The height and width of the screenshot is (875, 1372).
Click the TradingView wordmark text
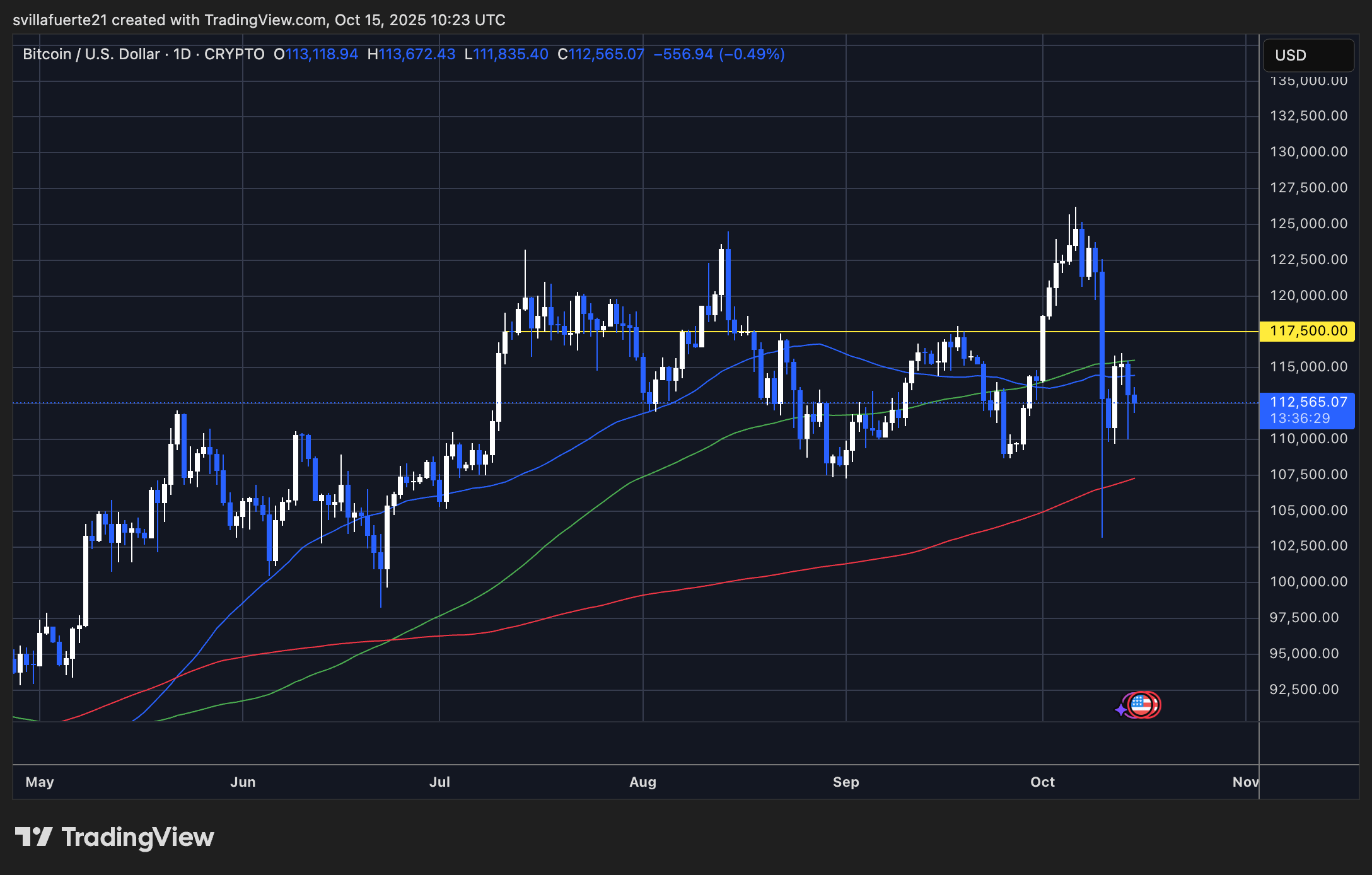coord(137,837)
